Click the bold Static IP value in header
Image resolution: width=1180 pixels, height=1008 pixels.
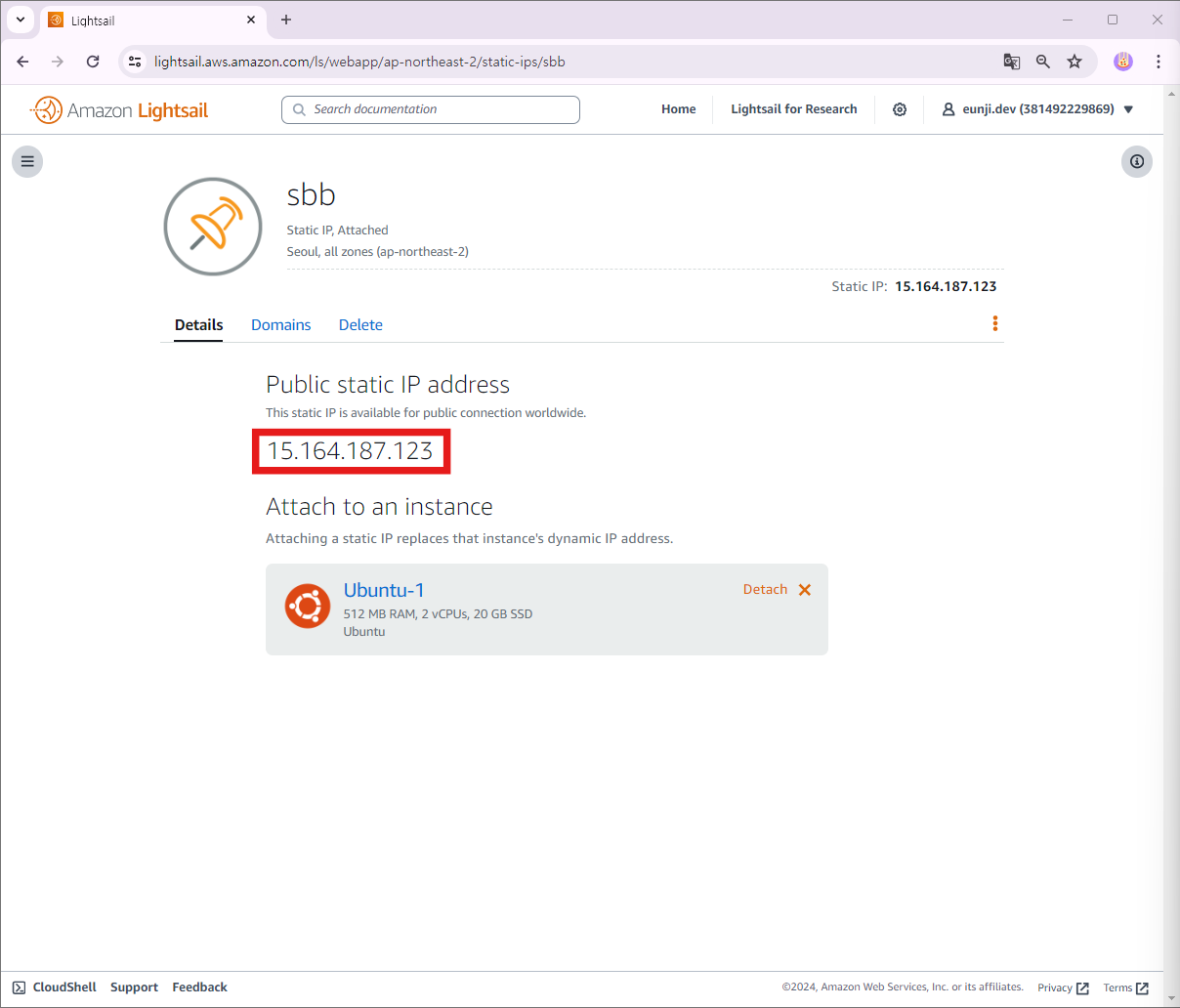[946, 286]
